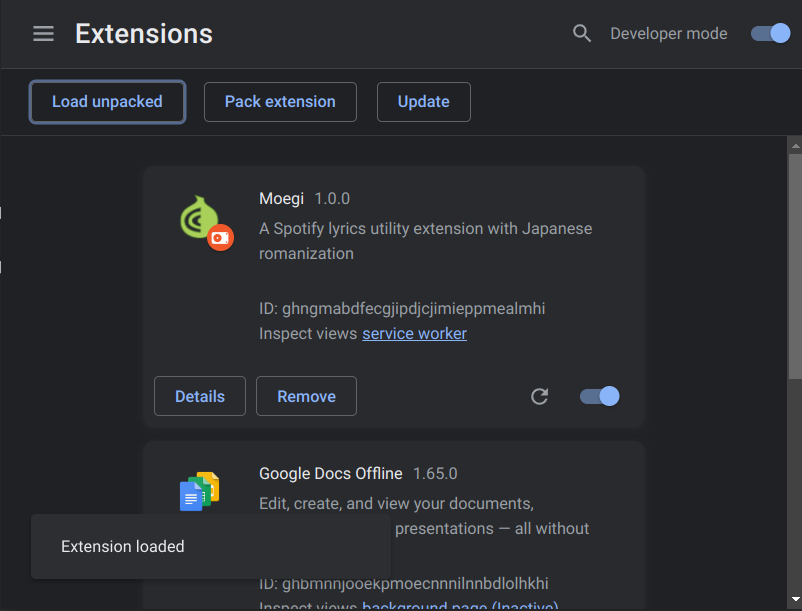Click the Moegi ID text
Image resolution: width=802 pixels, height=611 pixels.
[402, 308]
